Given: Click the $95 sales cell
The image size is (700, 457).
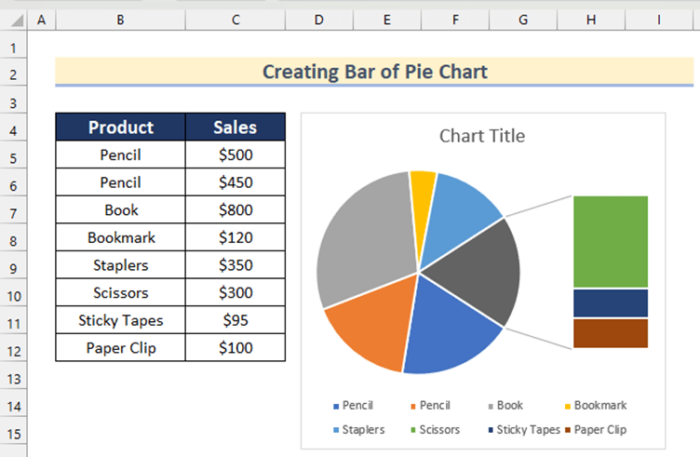Looking at the screenshot, I should [x=235, y=321].
